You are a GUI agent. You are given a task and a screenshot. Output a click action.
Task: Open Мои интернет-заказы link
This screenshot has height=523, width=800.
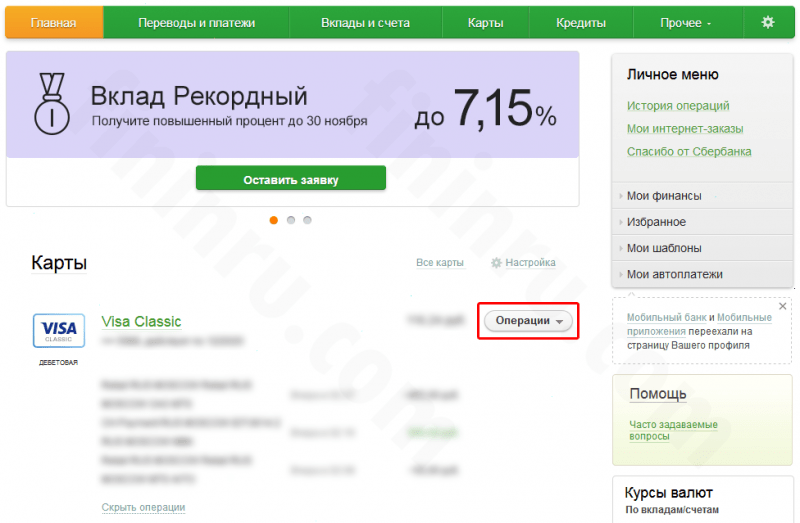[x=685, y=129]
